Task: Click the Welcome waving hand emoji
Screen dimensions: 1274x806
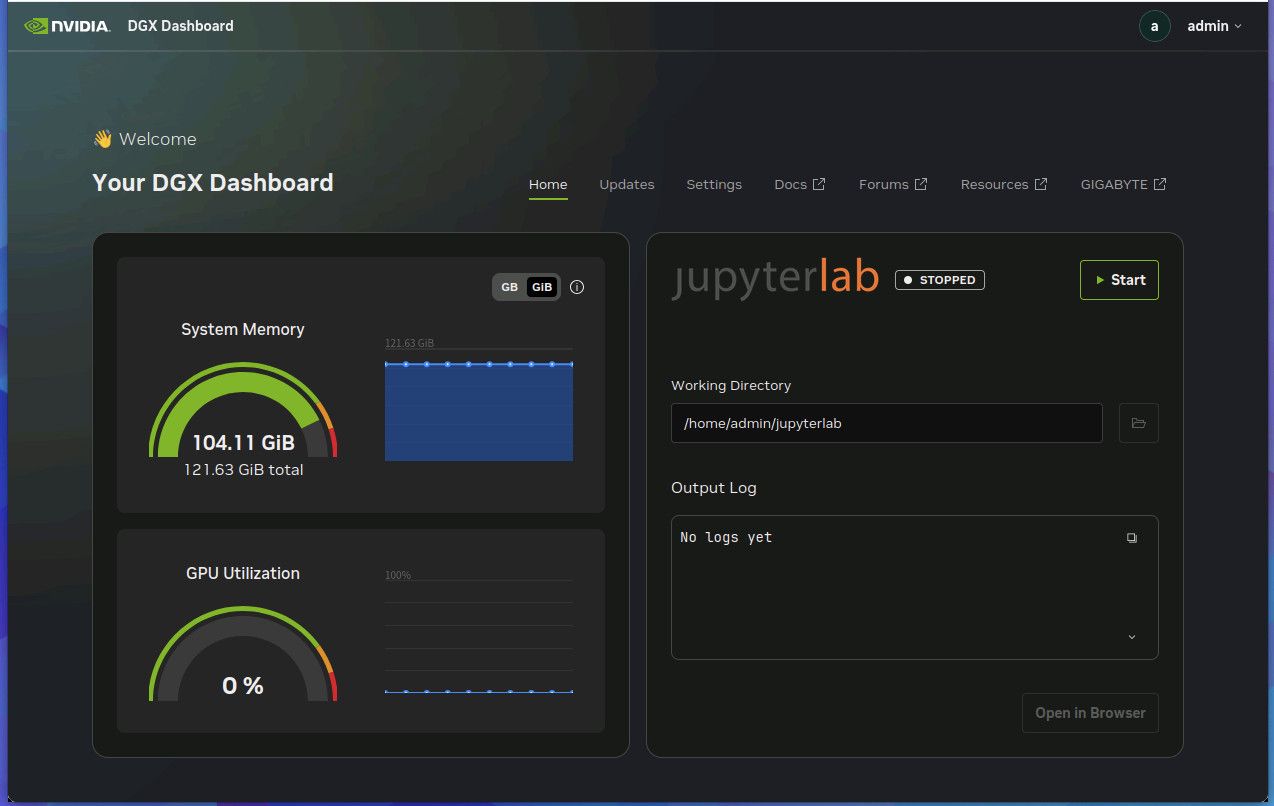Action: [x=102, y=139]
